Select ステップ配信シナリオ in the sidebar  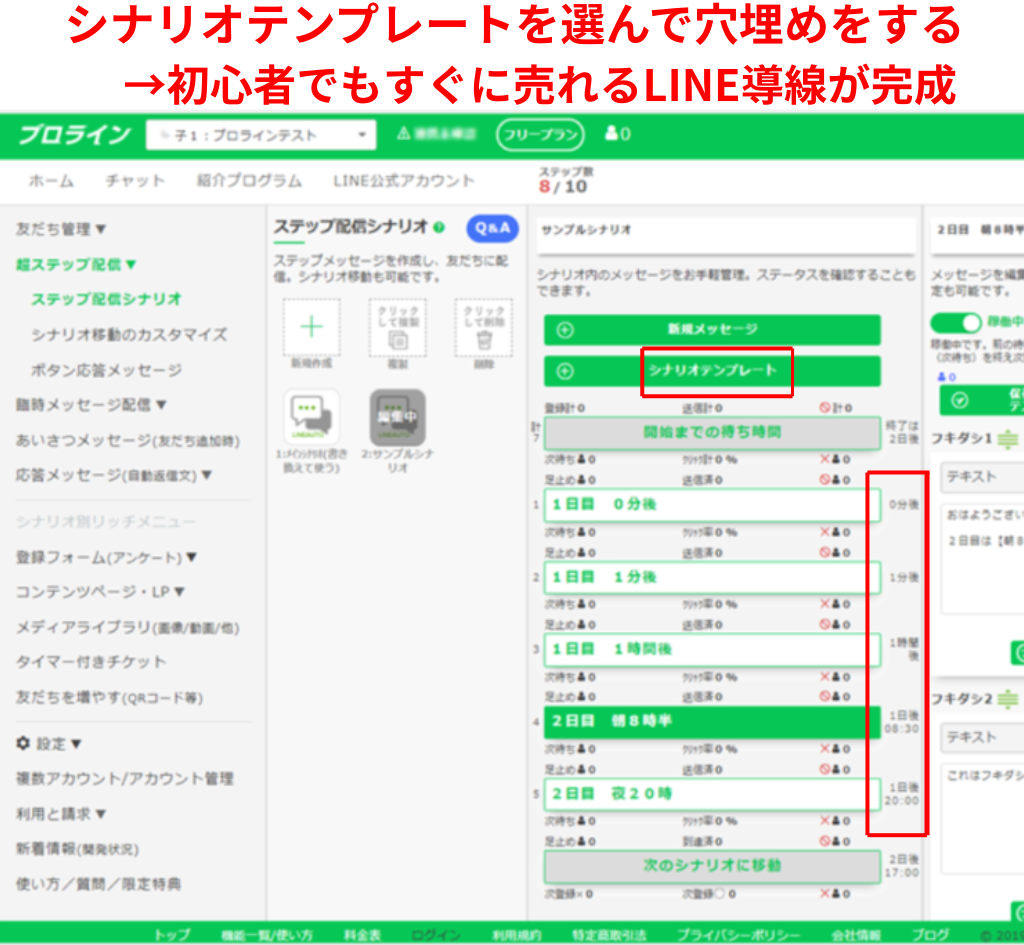106,299
